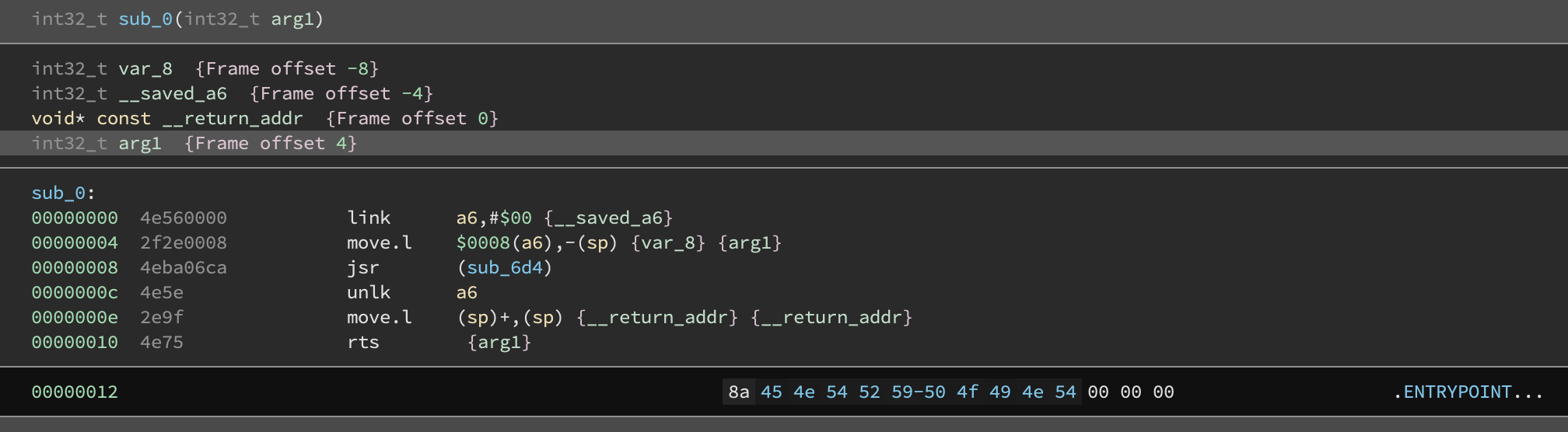Click the .ENTRYPOINT... string annotation
This screenshot has width=1568, height=432.
[x=1467, y=392]
